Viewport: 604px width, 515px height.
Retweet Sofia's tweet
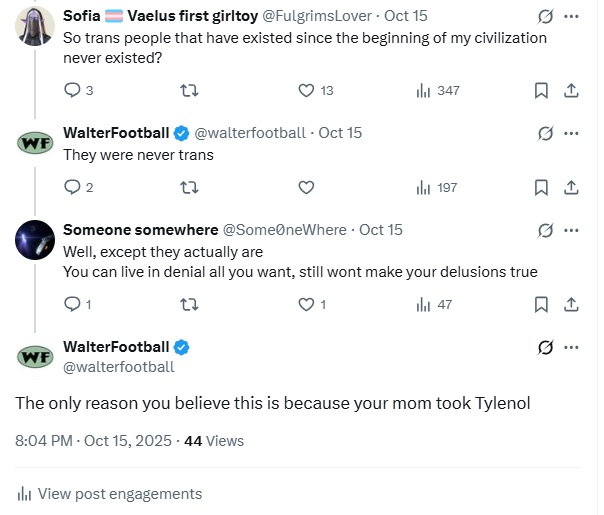click(x=188, y=91)
